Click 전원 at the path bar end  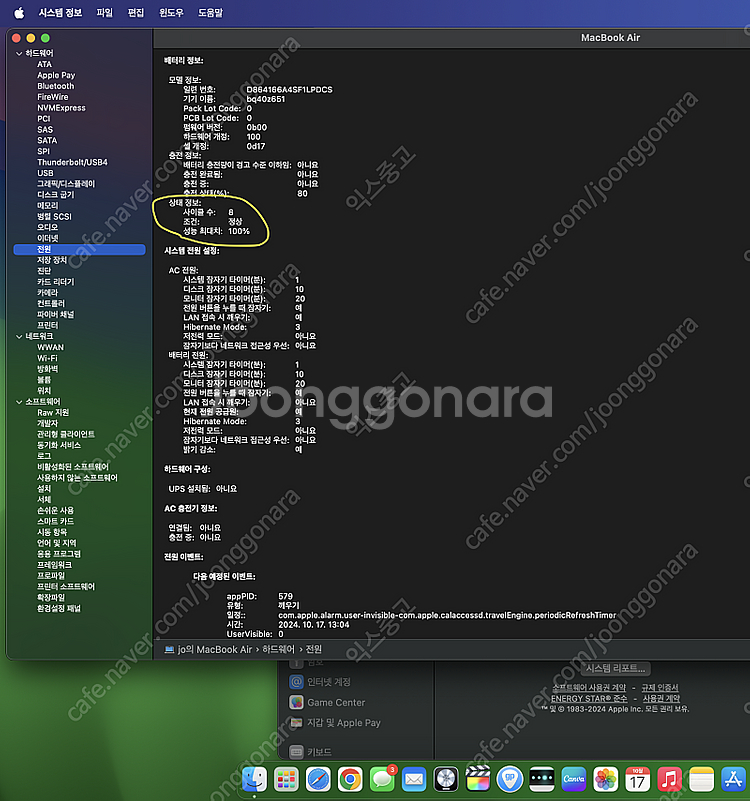click(x=314, y=649)
